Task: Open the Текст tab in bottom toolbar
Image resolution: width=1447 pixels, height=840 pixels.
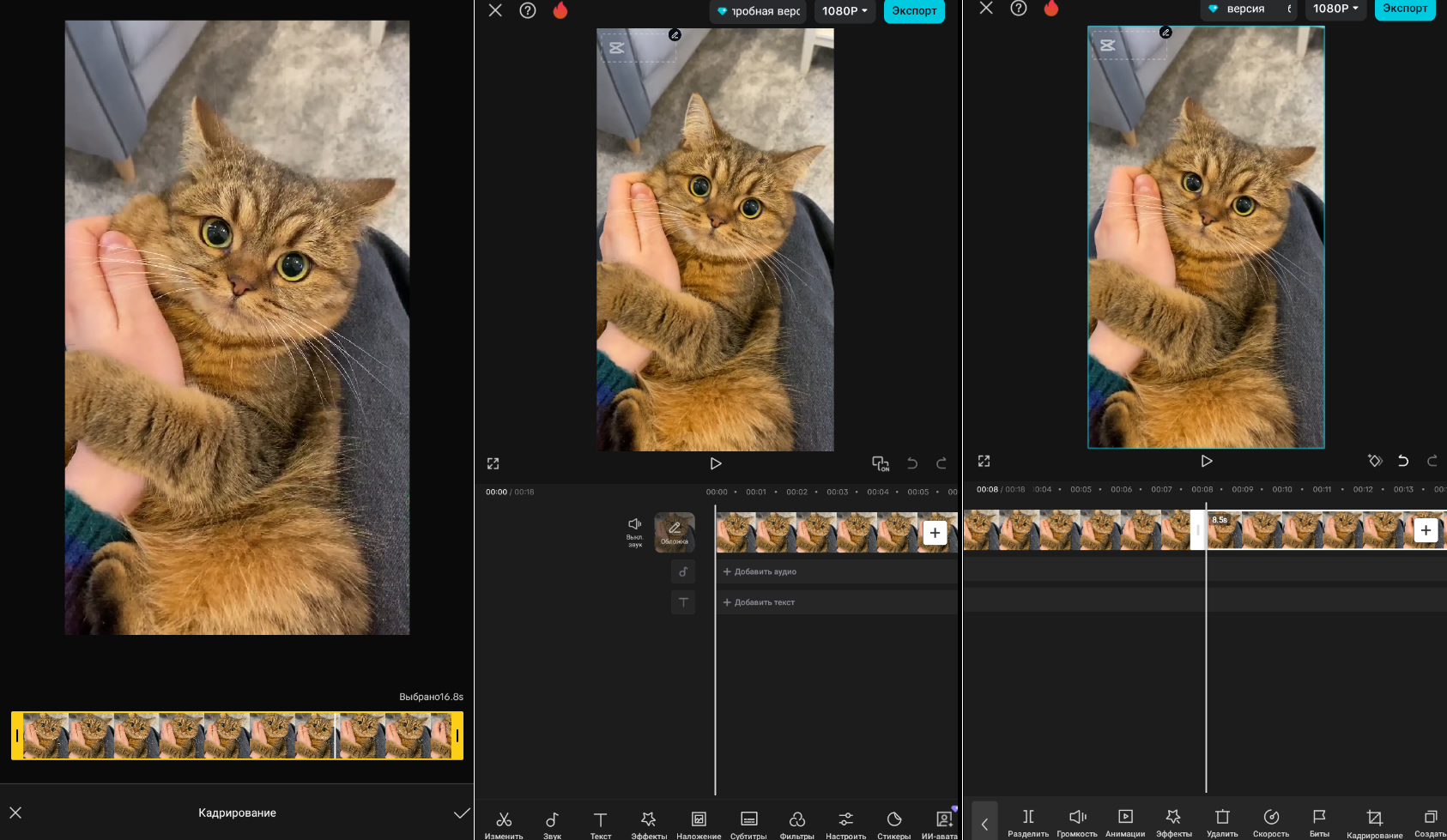Action: click(601, 824)
